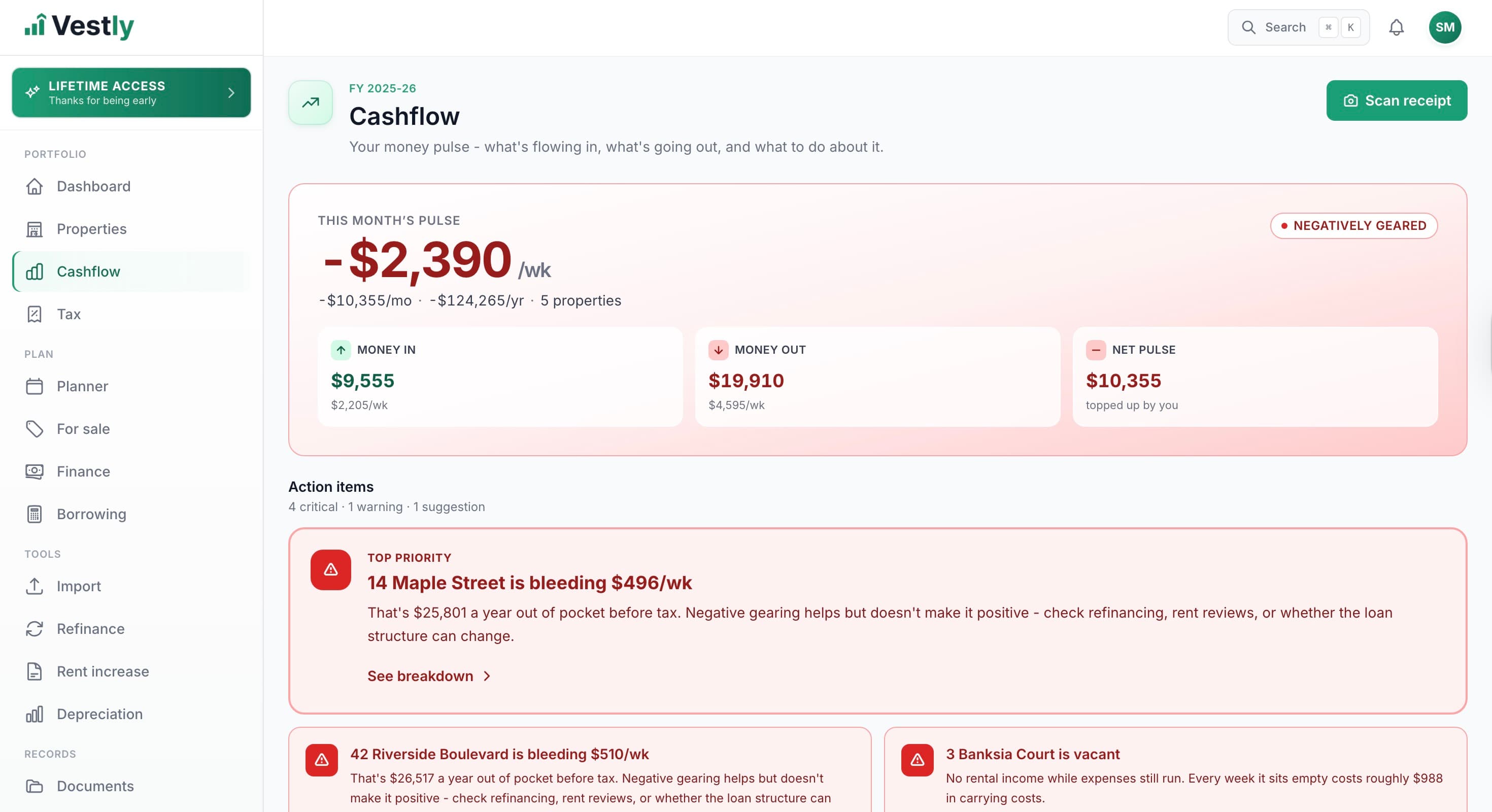The height and width of the screenshot is (812, 1492).
Task: Open the Rent increase tool
Action: click(131, 672)
